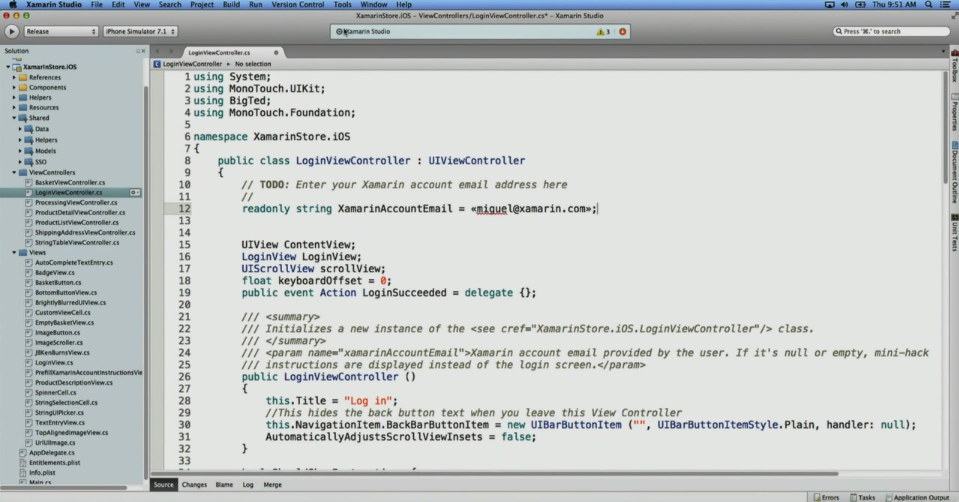Click LoginViewController class breadcrumb
Viewport: 959px width, 502px height.
192,64
